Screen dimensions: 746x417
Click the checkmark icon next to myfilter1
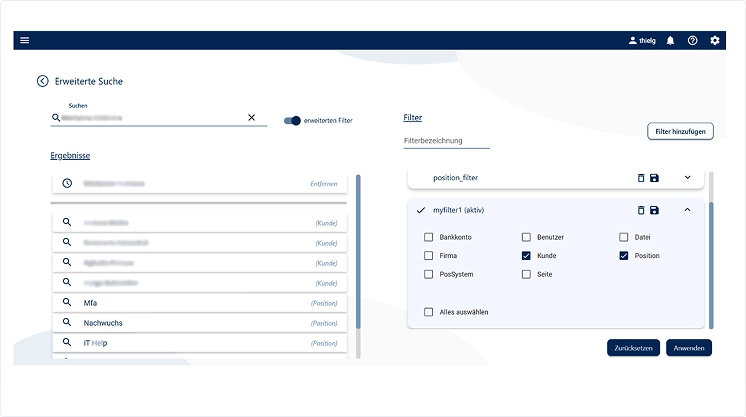421,210
